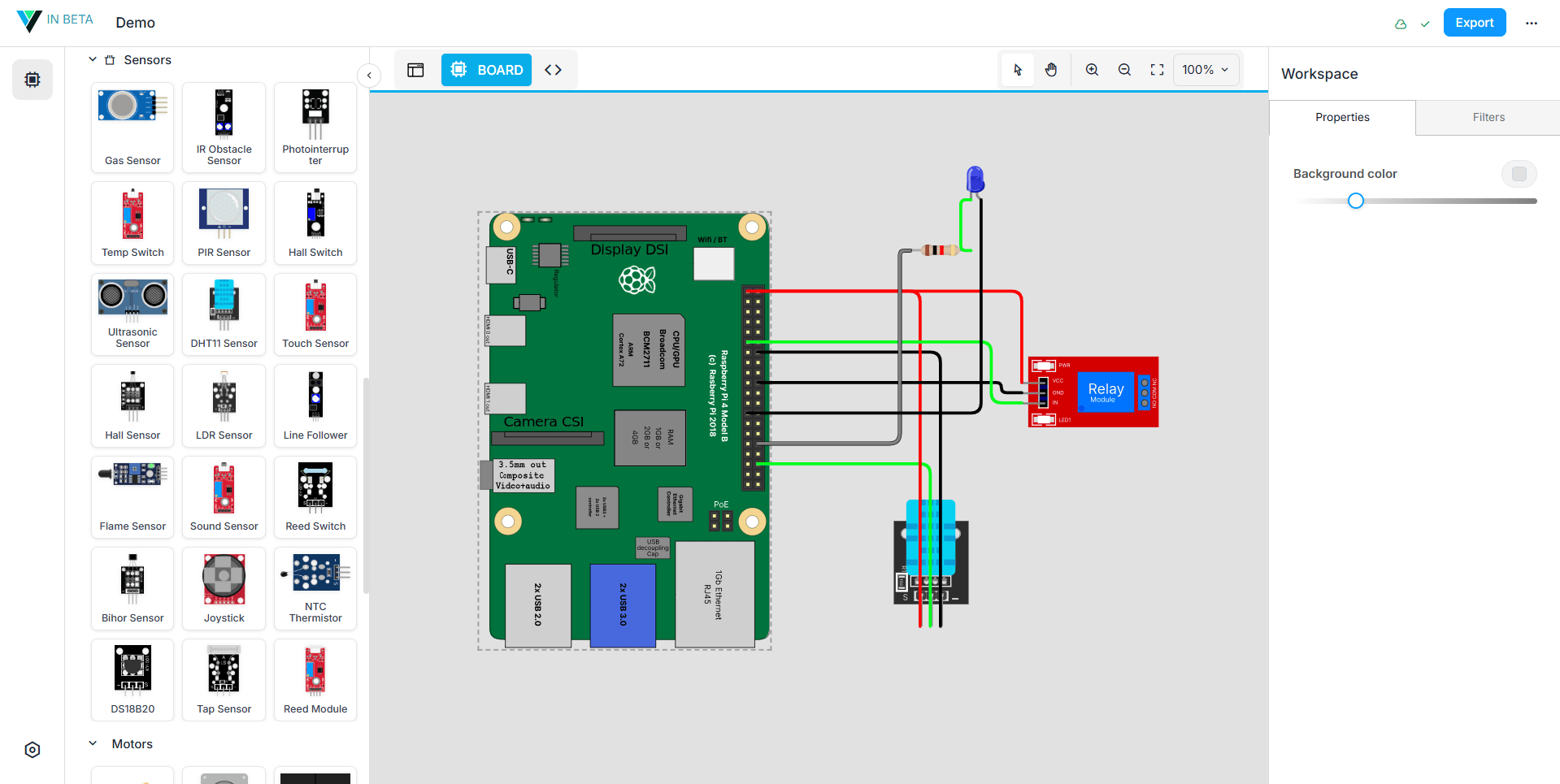Pick the Hall Sensor component
The image size is (1560, 784).
(133, 405)
